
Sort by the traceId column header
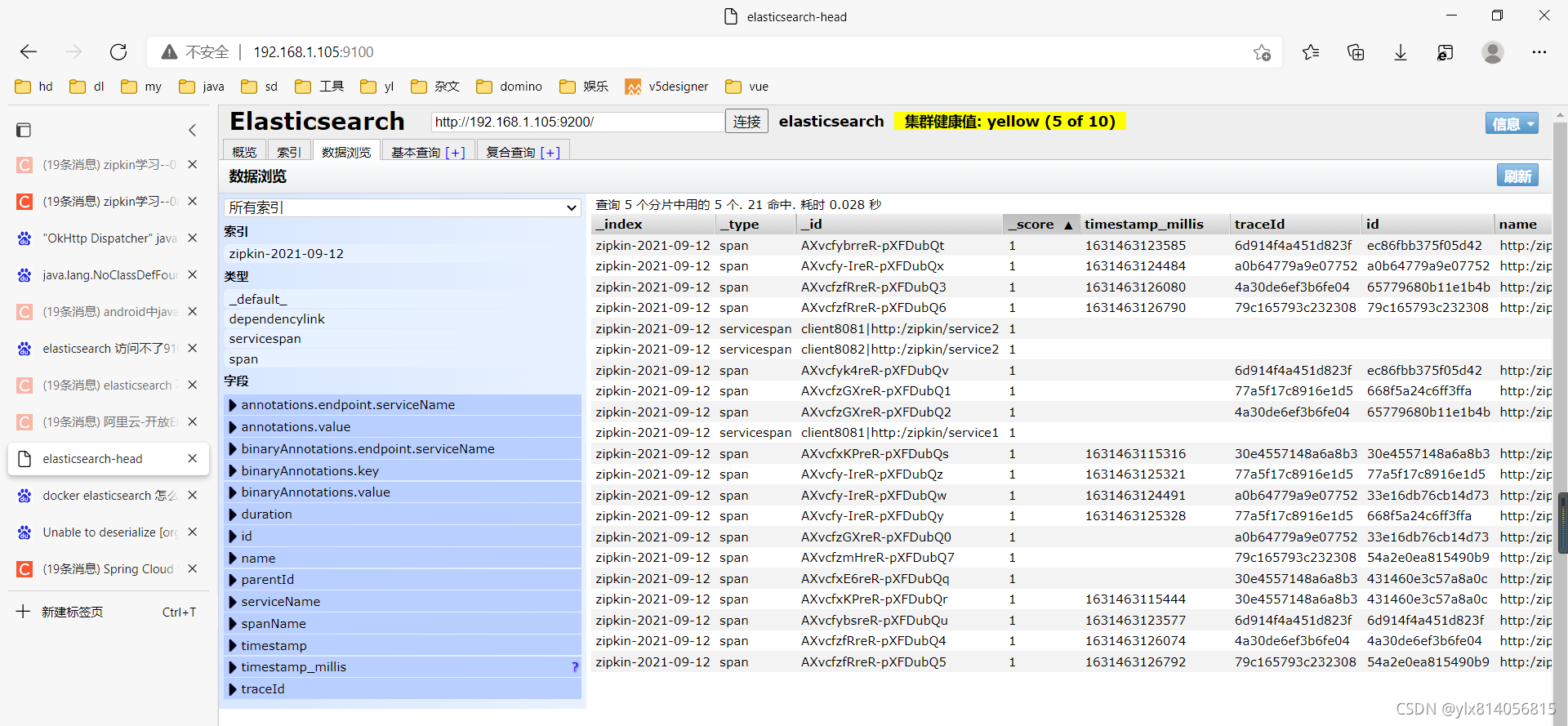coord(1295,224)
